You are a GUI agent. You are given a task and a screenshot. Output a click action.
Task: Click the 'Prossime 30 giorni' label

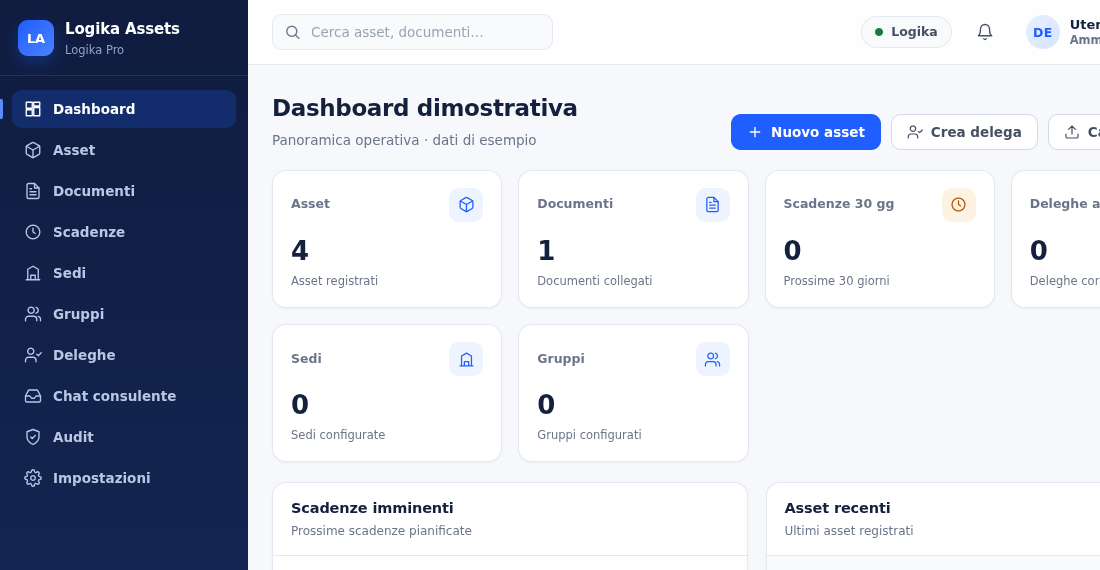(836, 280)
